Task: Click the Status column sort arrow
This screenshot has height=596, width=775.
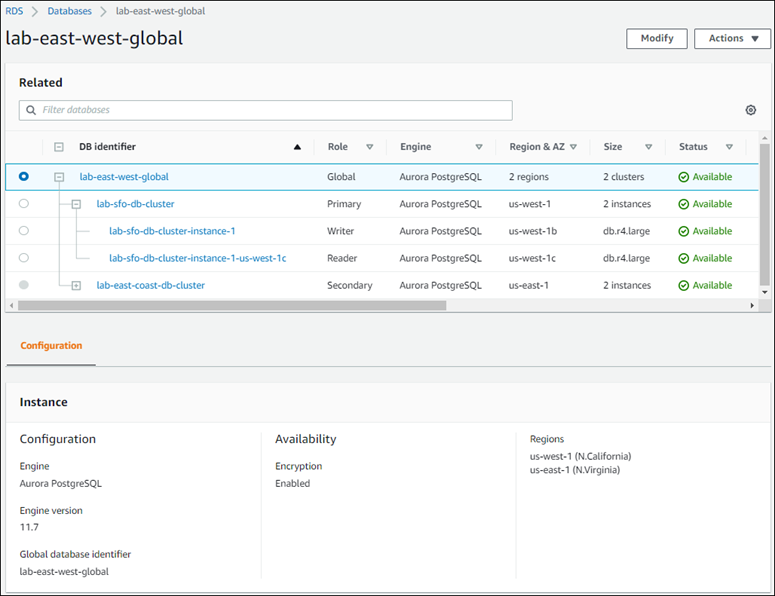Action: point(729,147)
